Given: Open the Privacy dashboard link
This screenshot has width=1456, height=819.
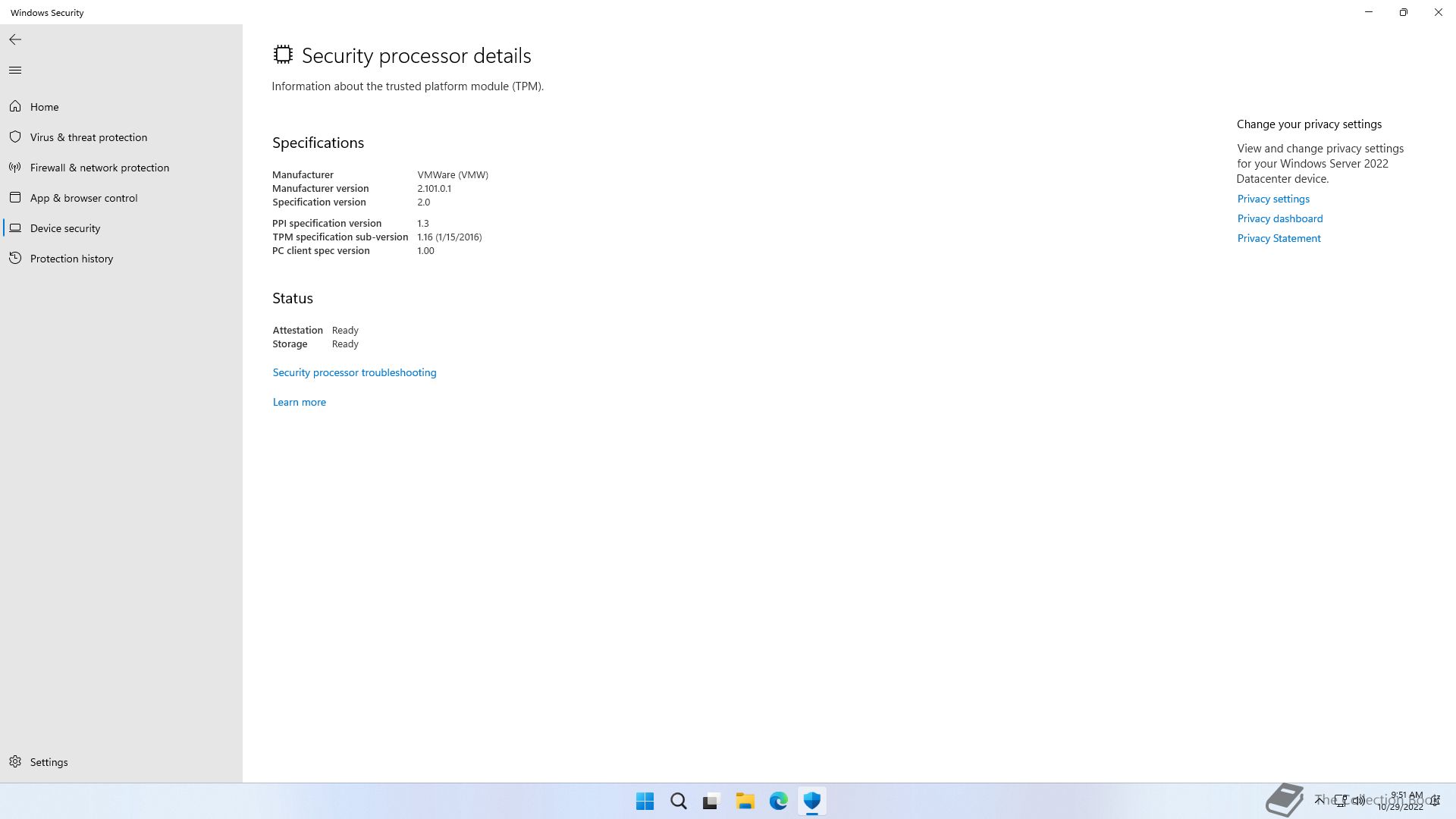Looking at the screenshot, I should click(x=1279, y=218).
